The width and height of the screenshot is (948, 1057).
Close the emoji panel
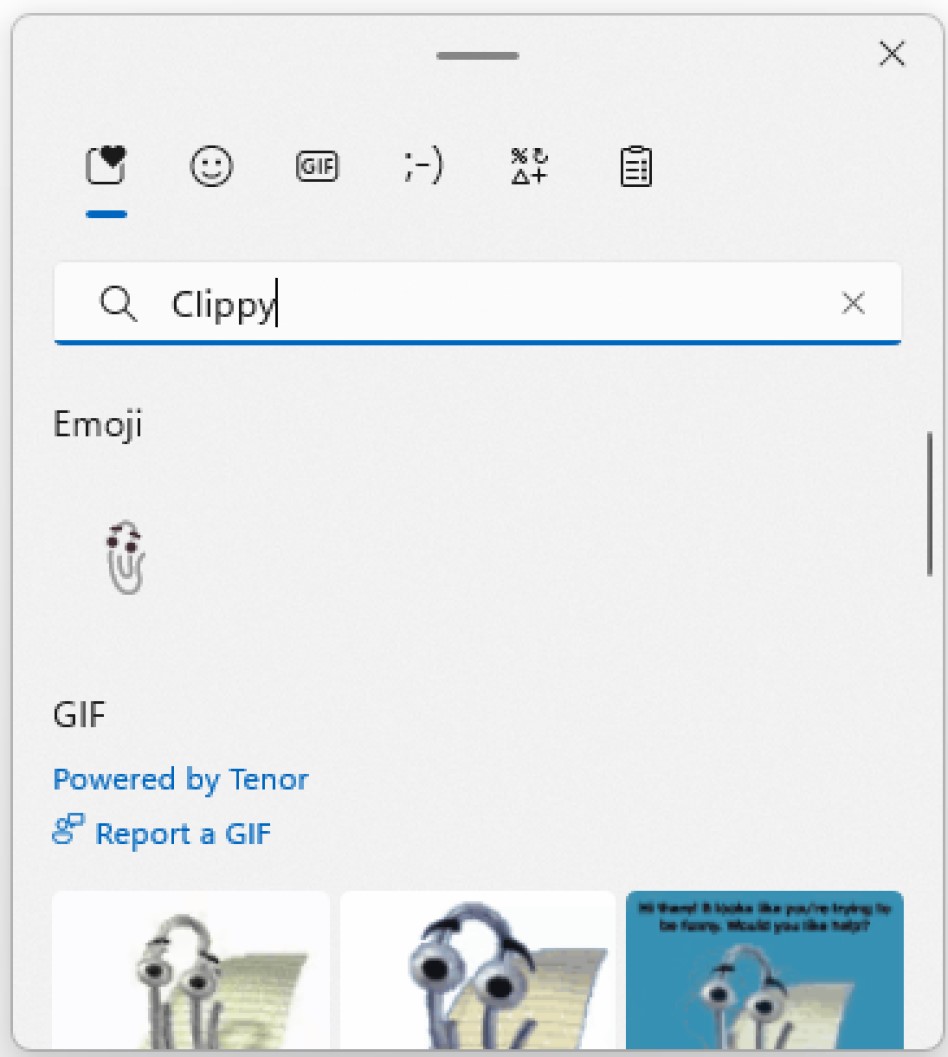tap(891, 54)
